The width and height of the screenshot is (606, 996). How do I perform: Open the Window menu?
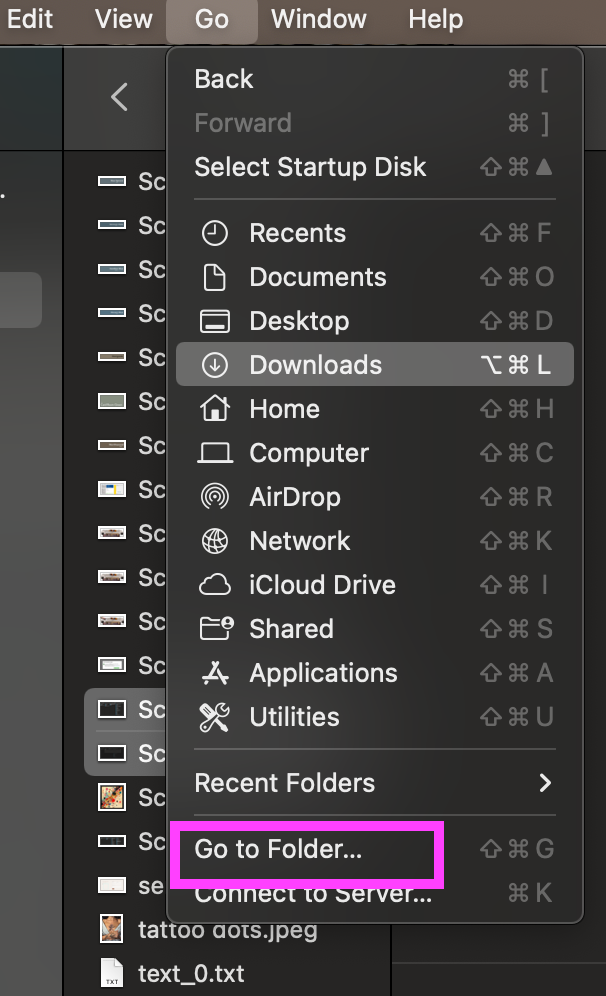pos(318,19)
